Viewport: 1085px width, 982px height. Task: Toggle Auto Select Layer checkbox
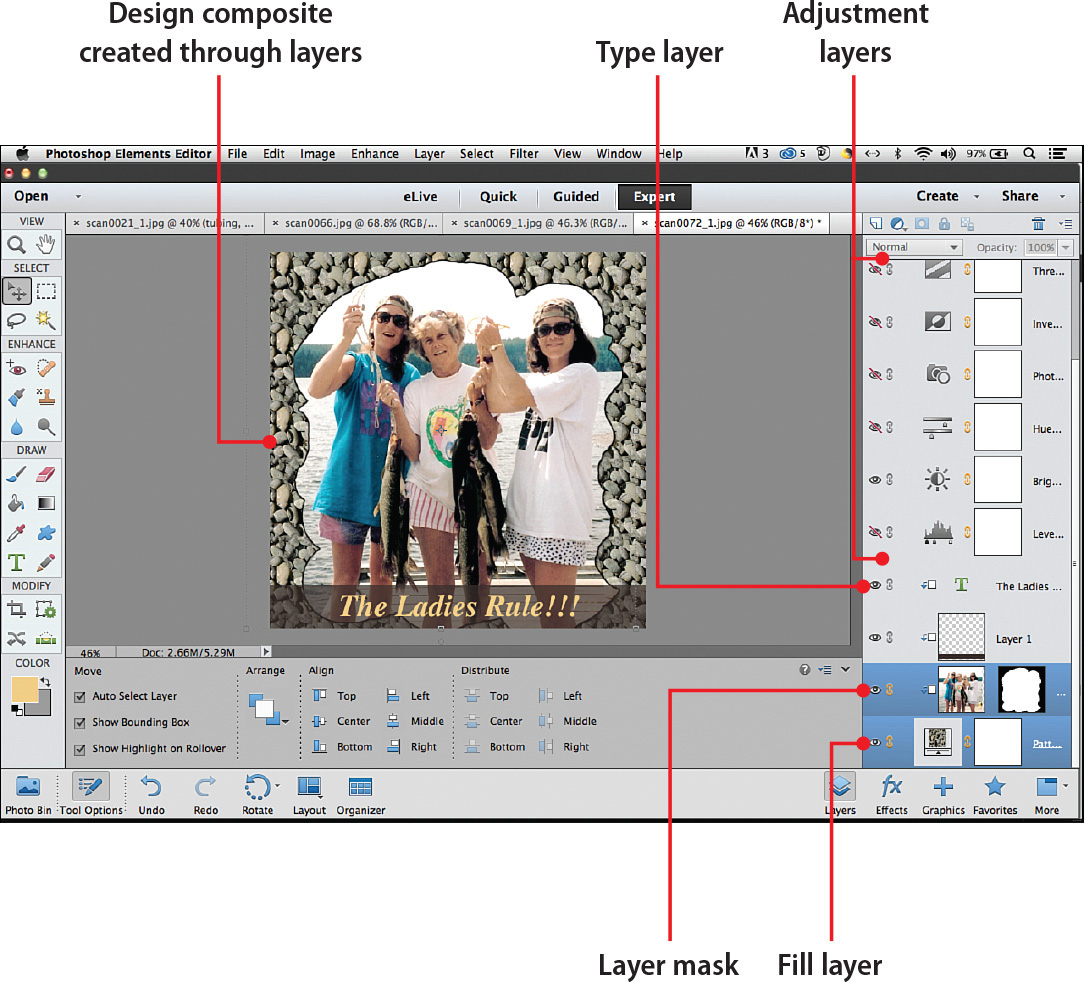coord(80,697)
